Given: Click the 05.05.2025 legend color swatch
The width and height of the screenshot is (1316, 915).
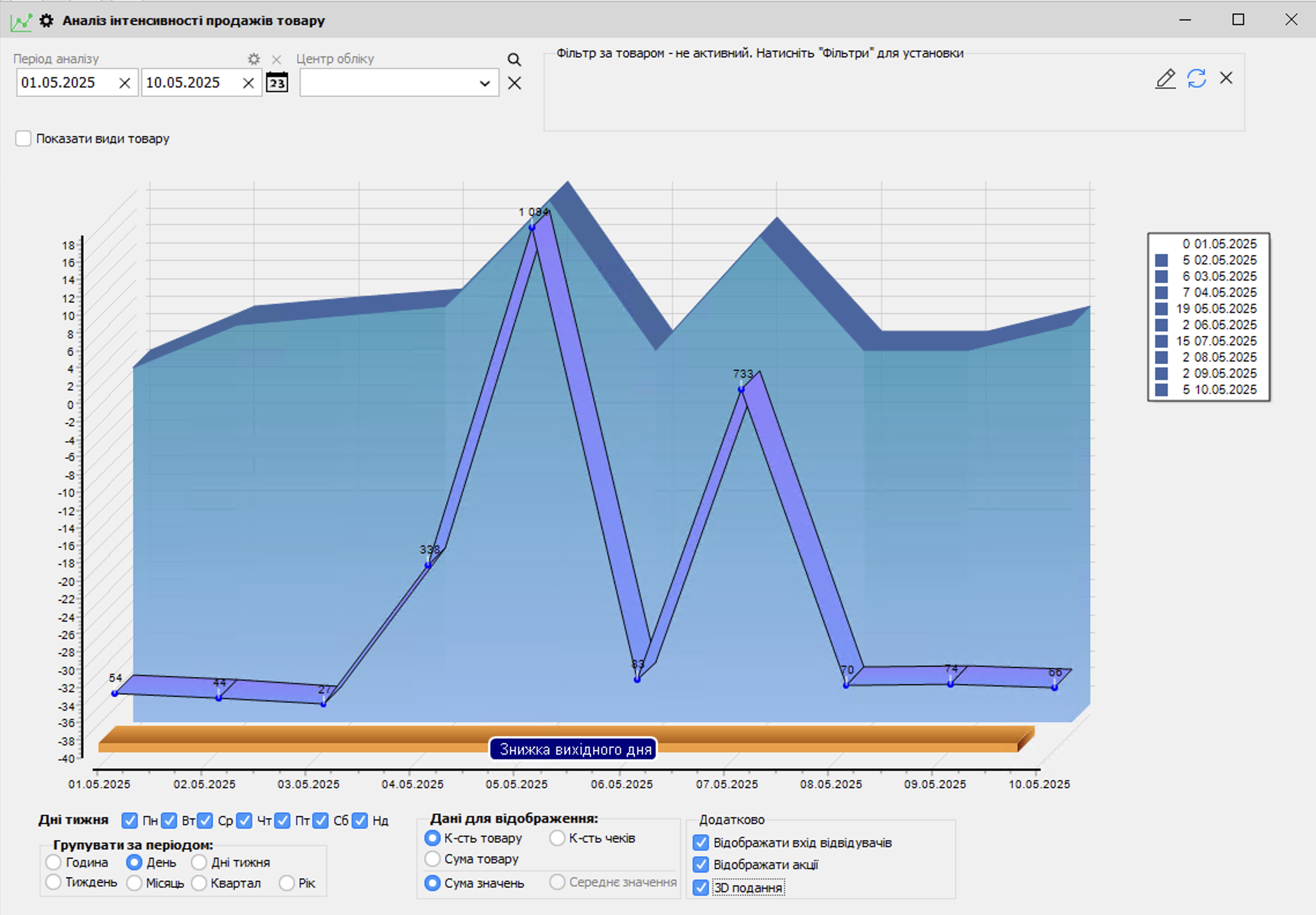Looking at the screenshot, I should [x=1161, y=309].
